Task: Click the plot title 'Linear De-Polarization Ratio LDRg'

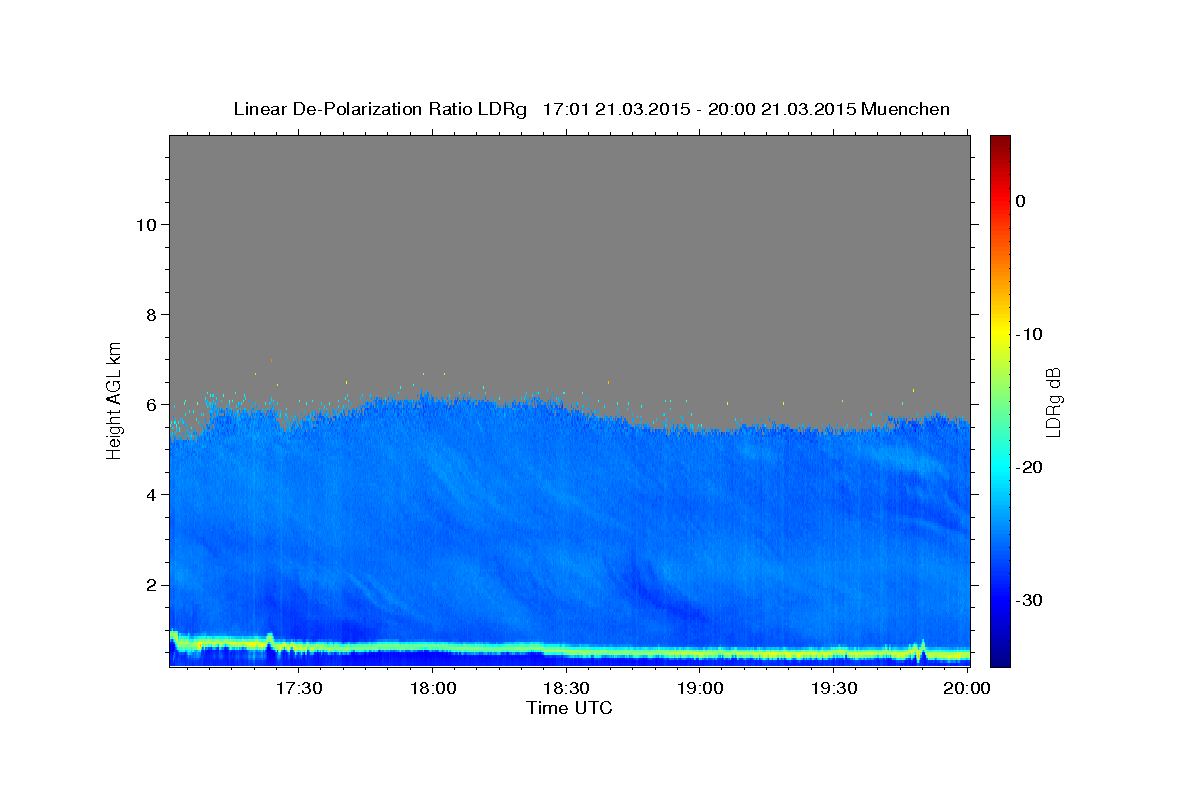Action: click(379, 109)
